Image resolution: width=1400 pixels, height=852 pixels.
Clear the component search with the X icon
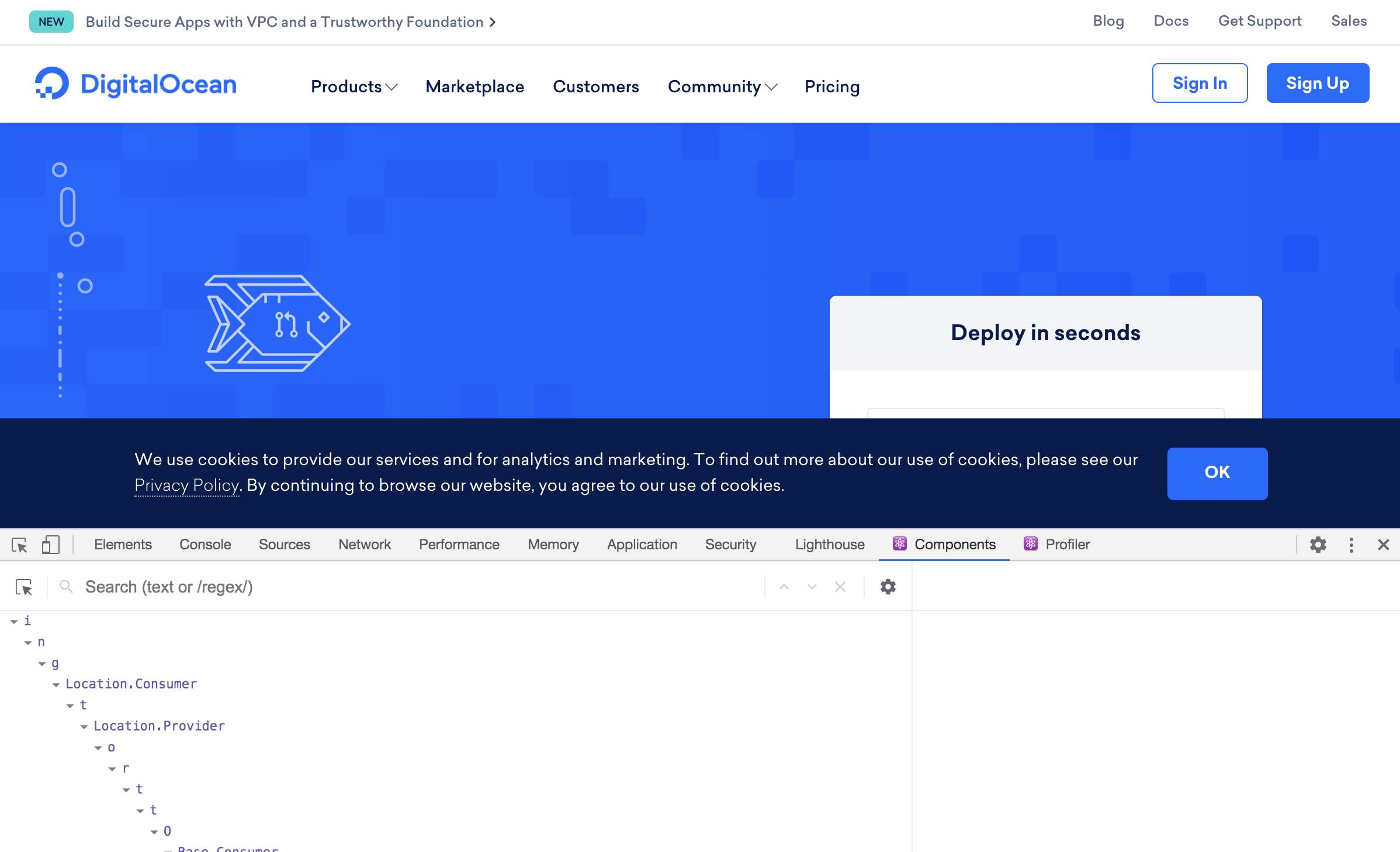840,587
